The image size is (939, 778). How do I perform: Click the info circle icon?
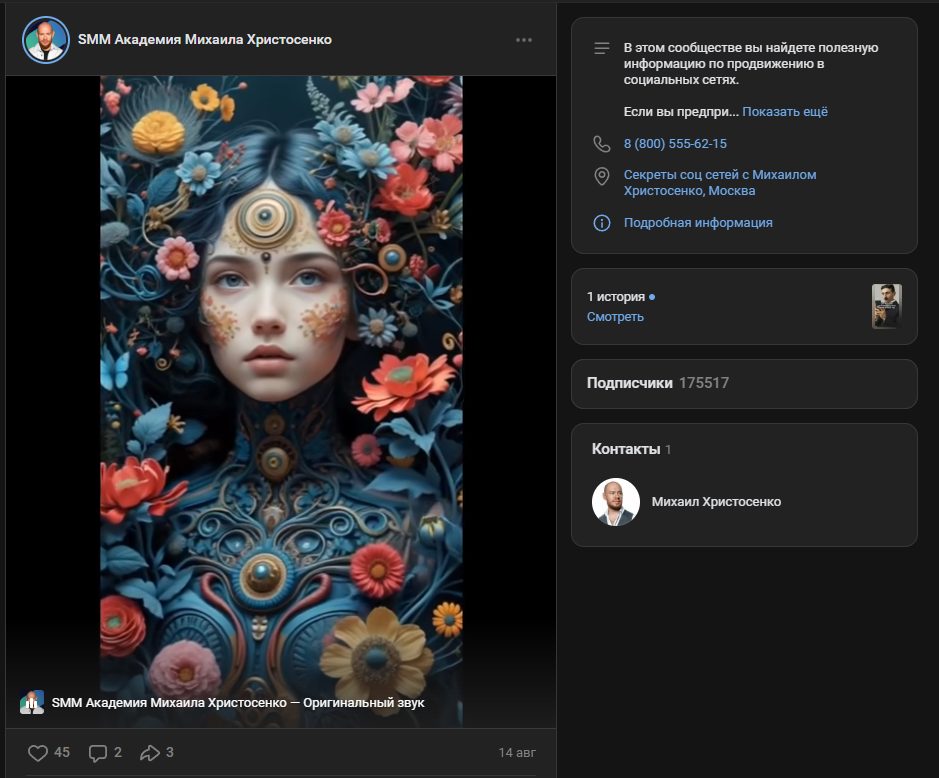coord(601,223)
